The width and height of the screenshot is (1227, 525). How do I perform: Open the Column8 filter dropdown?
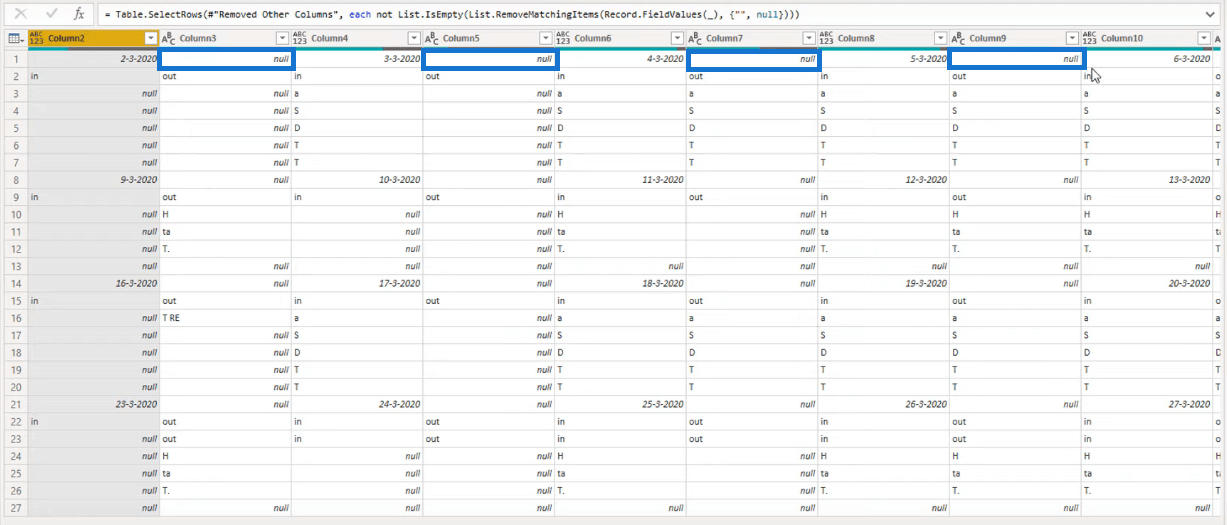coord(940,38)
